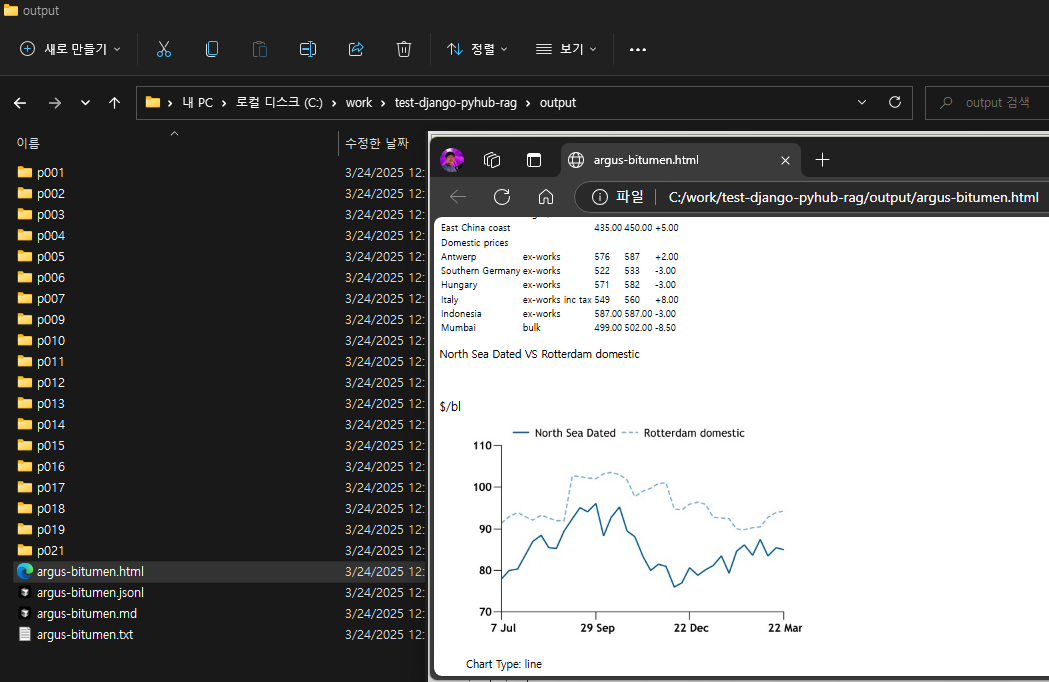Click the Rename icon in Explorer toolbar
This screenshot has width=1049, height=682.
pos(308,49)
